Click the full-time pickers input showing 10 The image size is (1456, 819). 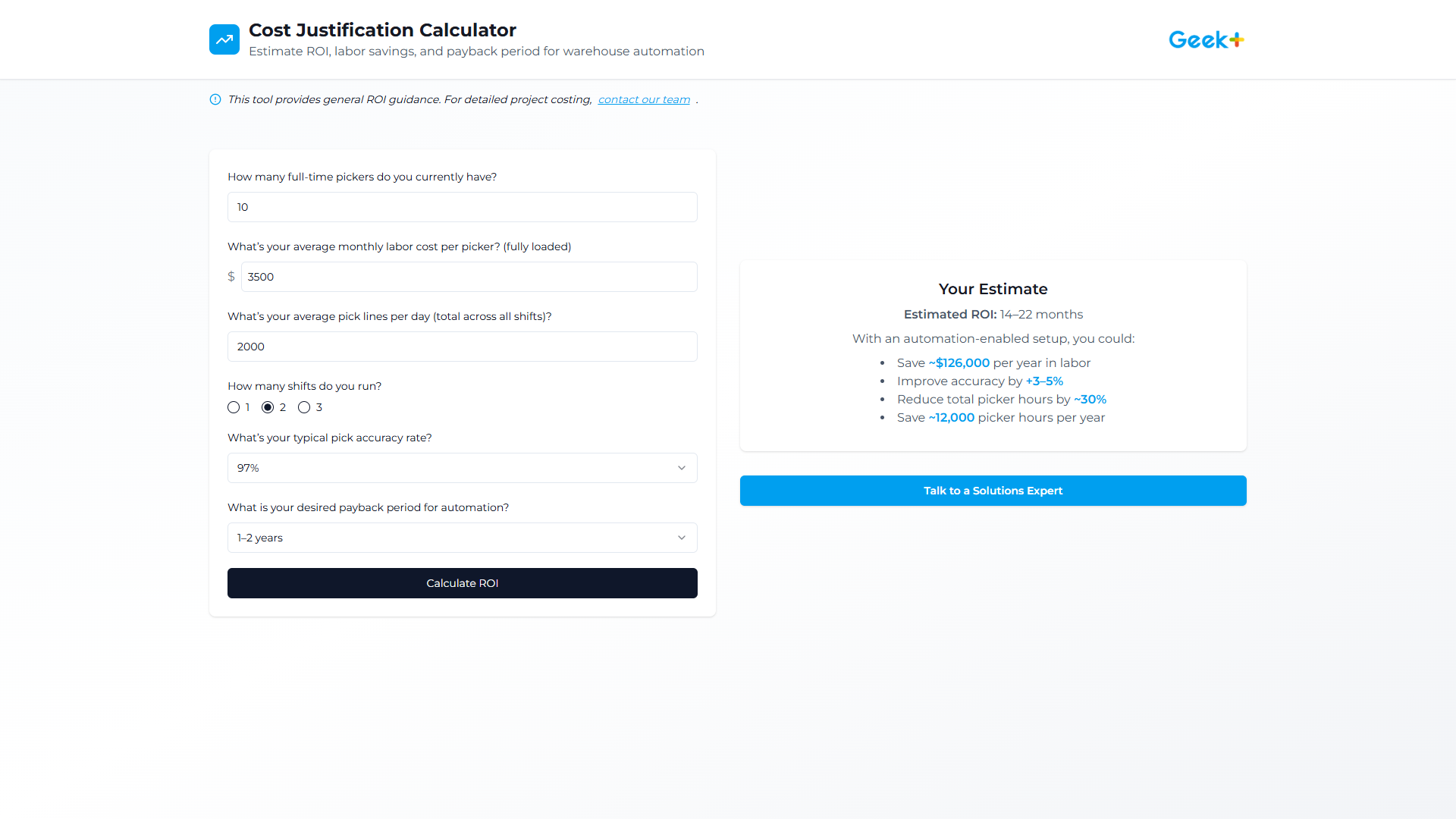coord(462,207)
